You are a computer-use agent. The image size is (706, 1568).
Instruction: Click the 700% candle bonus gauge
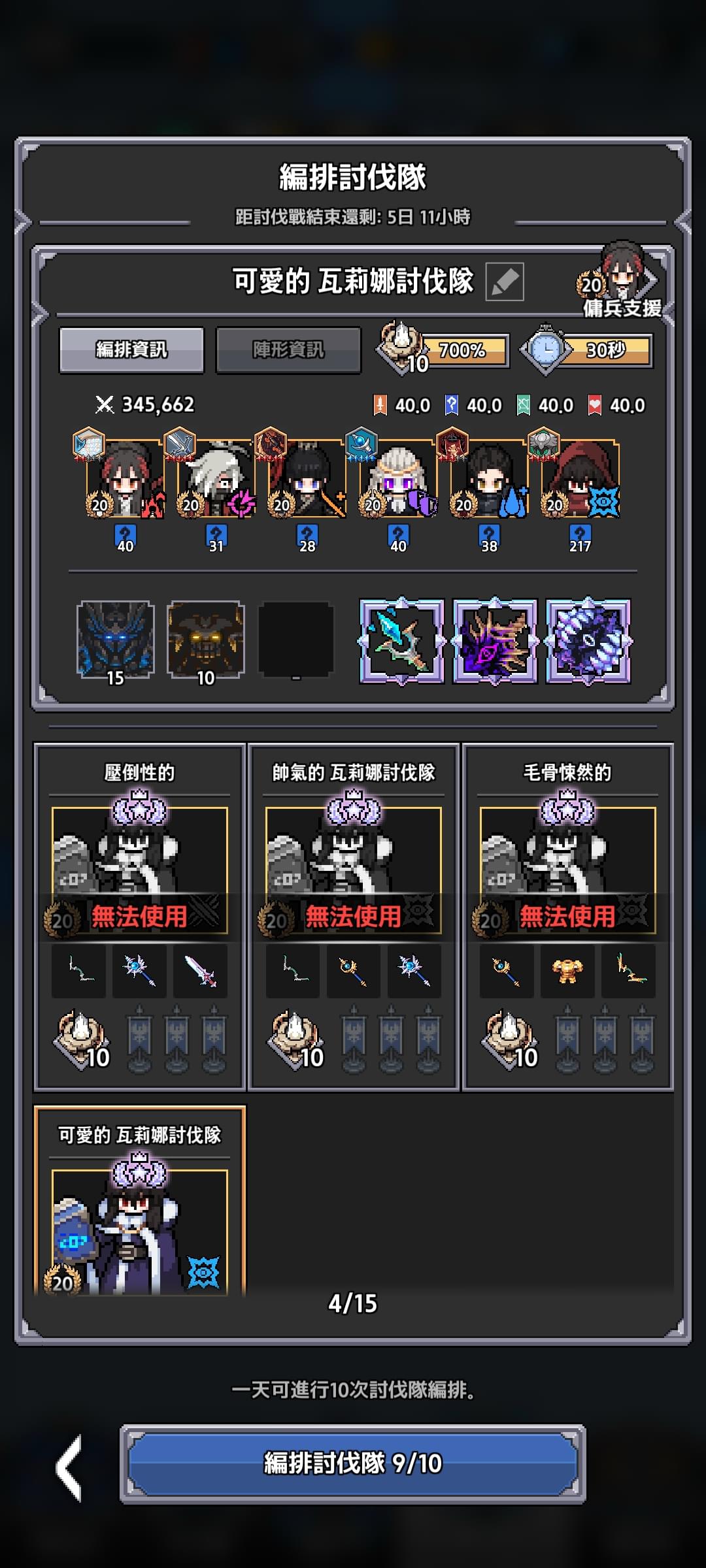pos(443,350)
